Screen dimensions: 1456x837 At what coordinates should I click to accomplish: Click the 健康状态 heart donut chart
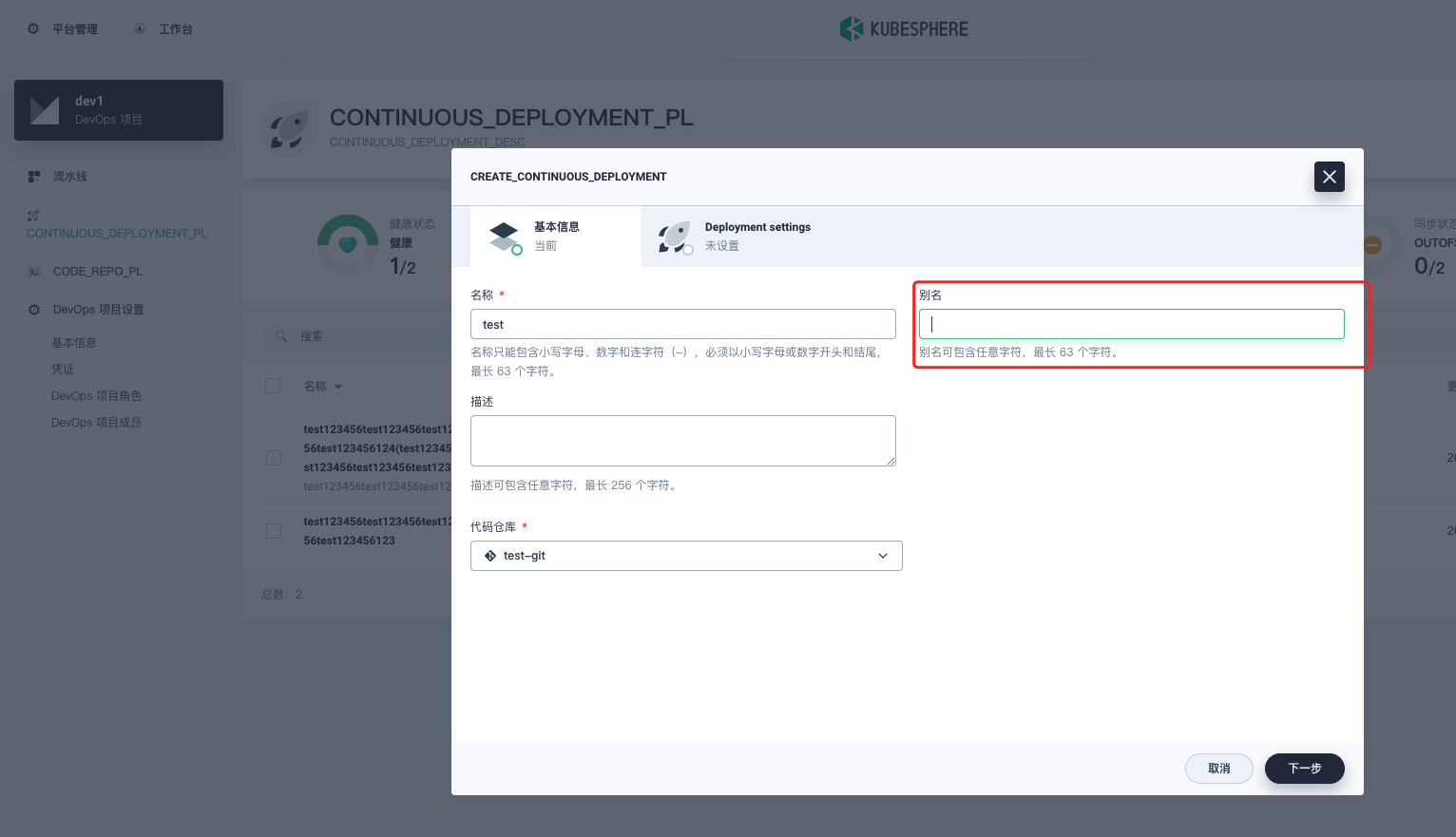[x=348, y=245]
